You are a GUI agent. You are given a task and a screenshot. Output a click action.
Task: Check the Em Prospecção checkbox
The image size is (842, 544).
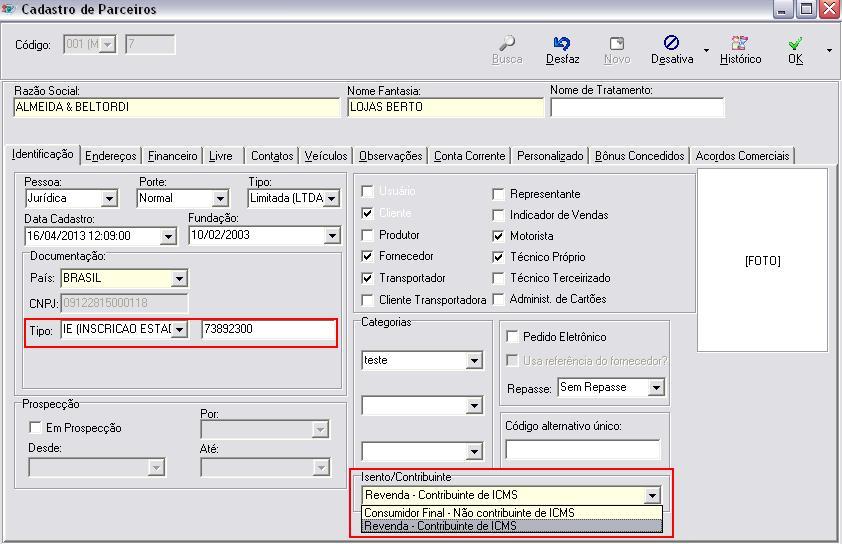pyautogui.click(x=36, y=428)
